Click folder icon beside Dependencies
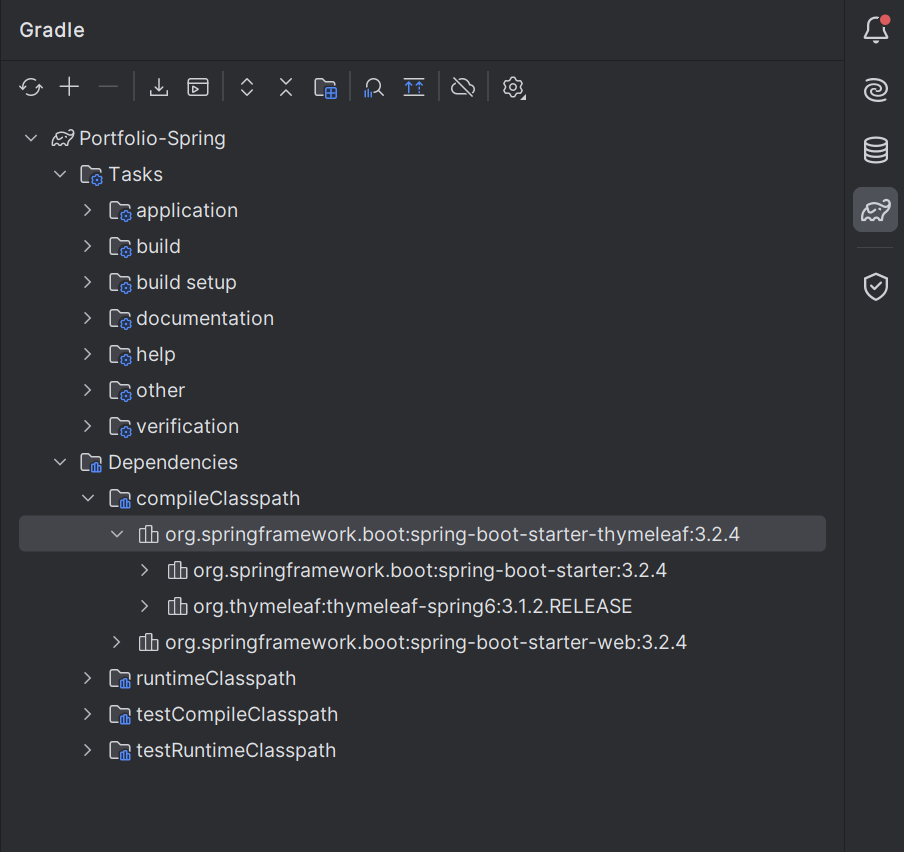 pos(91,462)
